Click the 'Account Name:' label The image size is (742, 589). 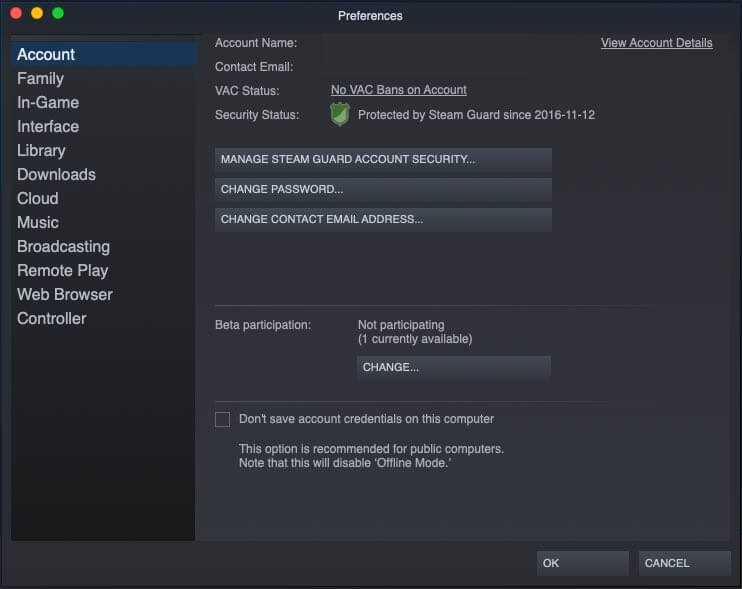click(256, 43)
